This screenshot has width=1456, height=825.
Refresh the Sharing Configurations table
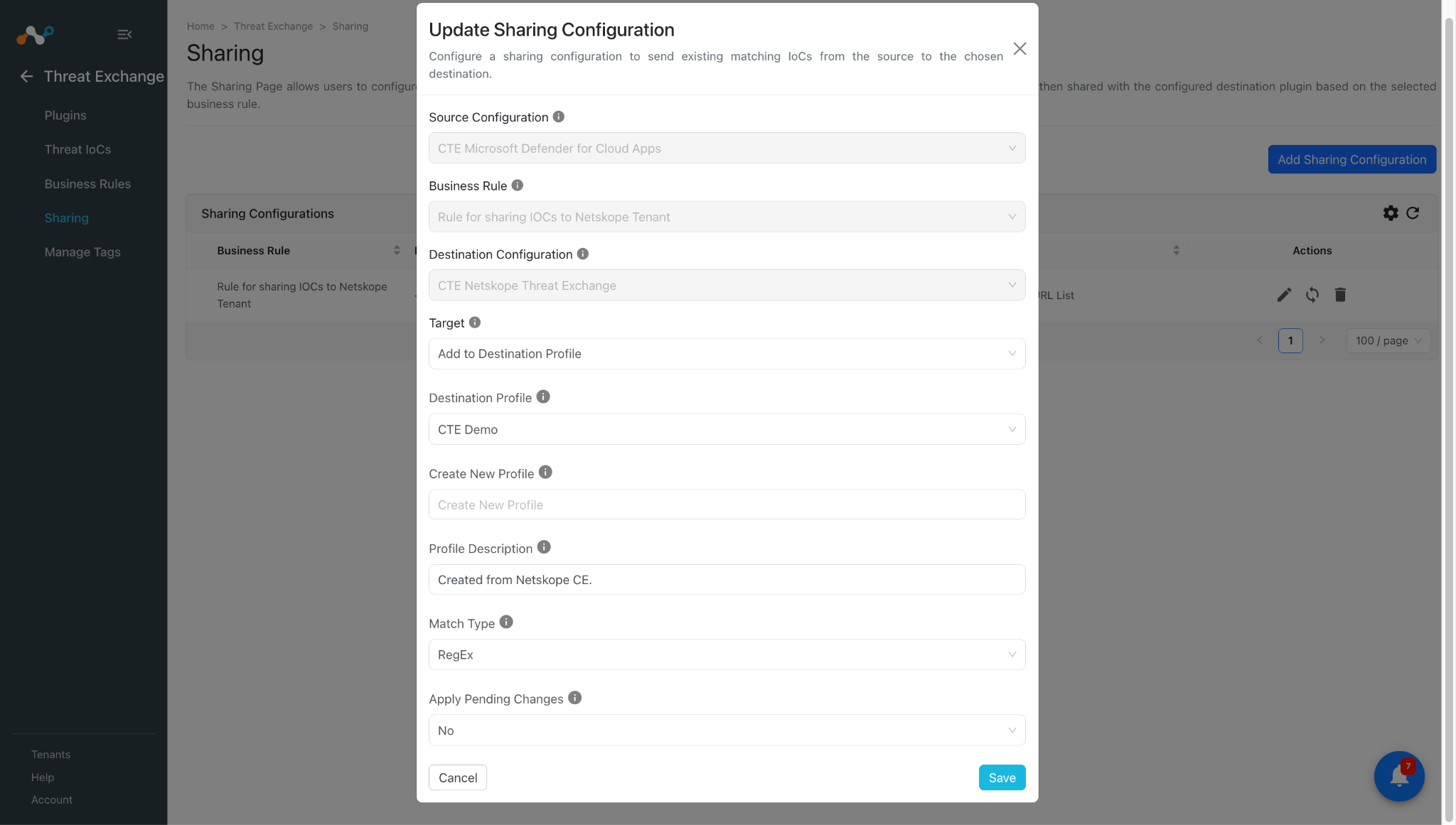click(x=1413, y=213)
